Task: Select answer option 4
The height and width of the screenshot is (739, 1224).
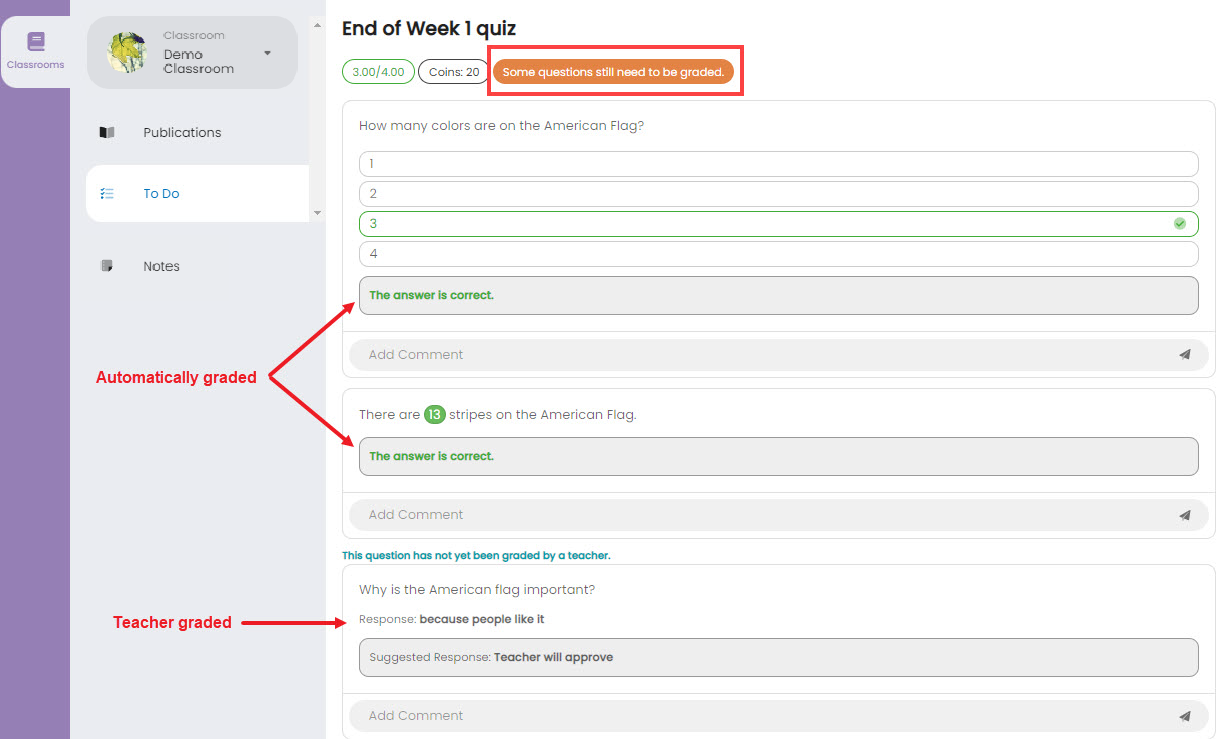Action: 778,254
